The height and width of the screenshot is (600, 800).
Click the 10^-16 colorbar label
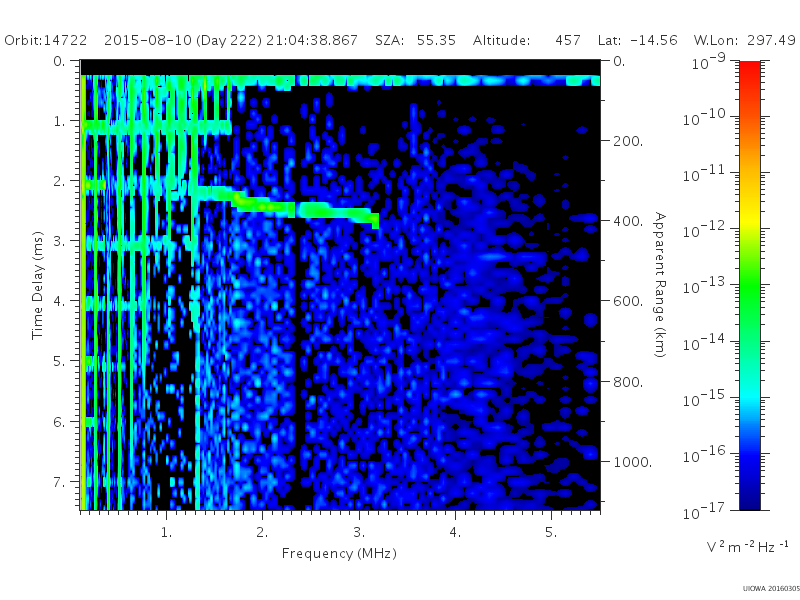coord(704,454)
